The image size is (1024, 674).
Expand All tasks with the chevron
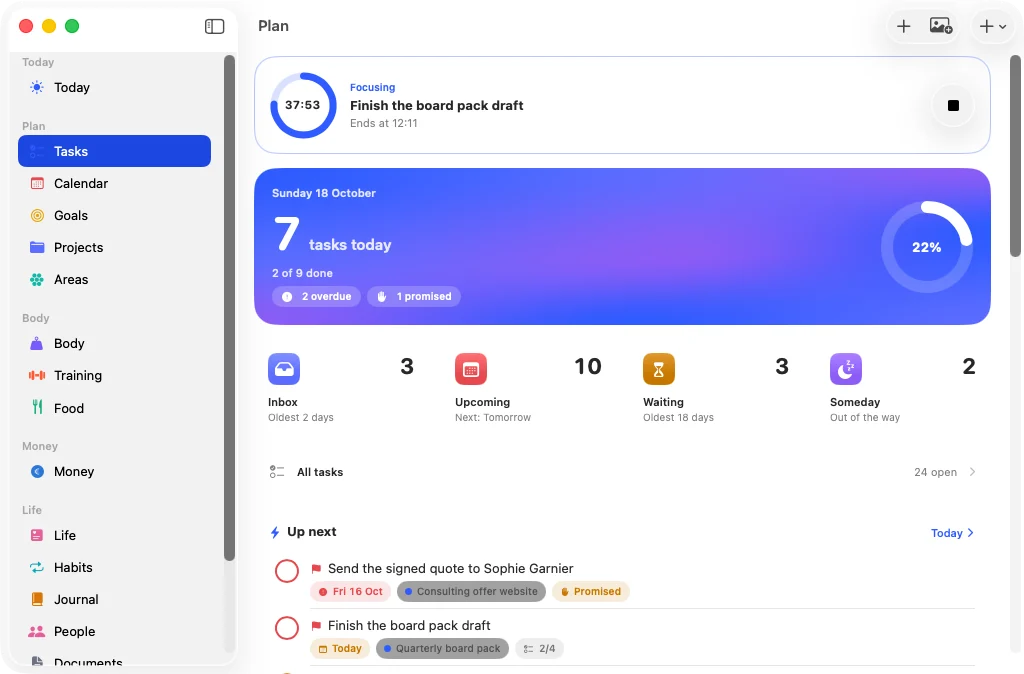972,472
